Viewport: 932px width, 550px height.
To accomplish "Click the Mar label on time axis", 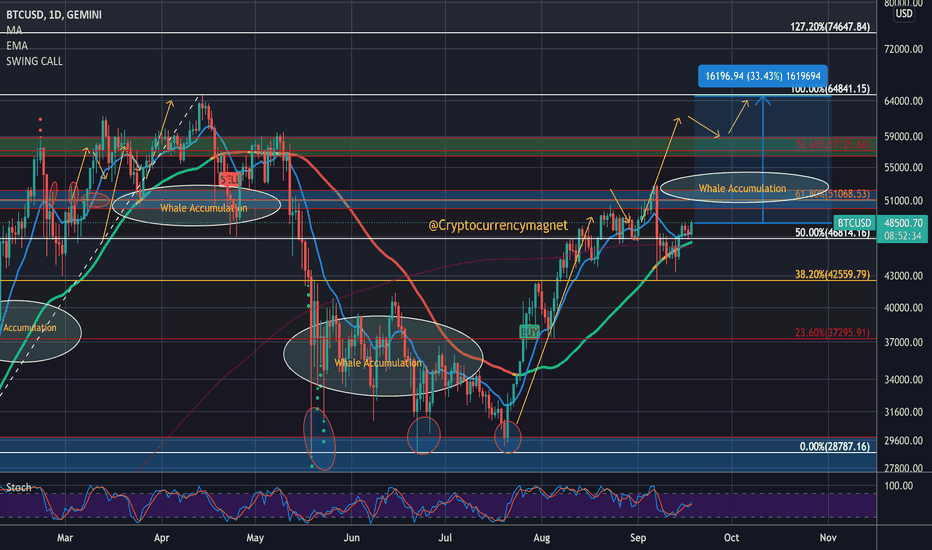I will pyautogui.click(x=65, y=538).
